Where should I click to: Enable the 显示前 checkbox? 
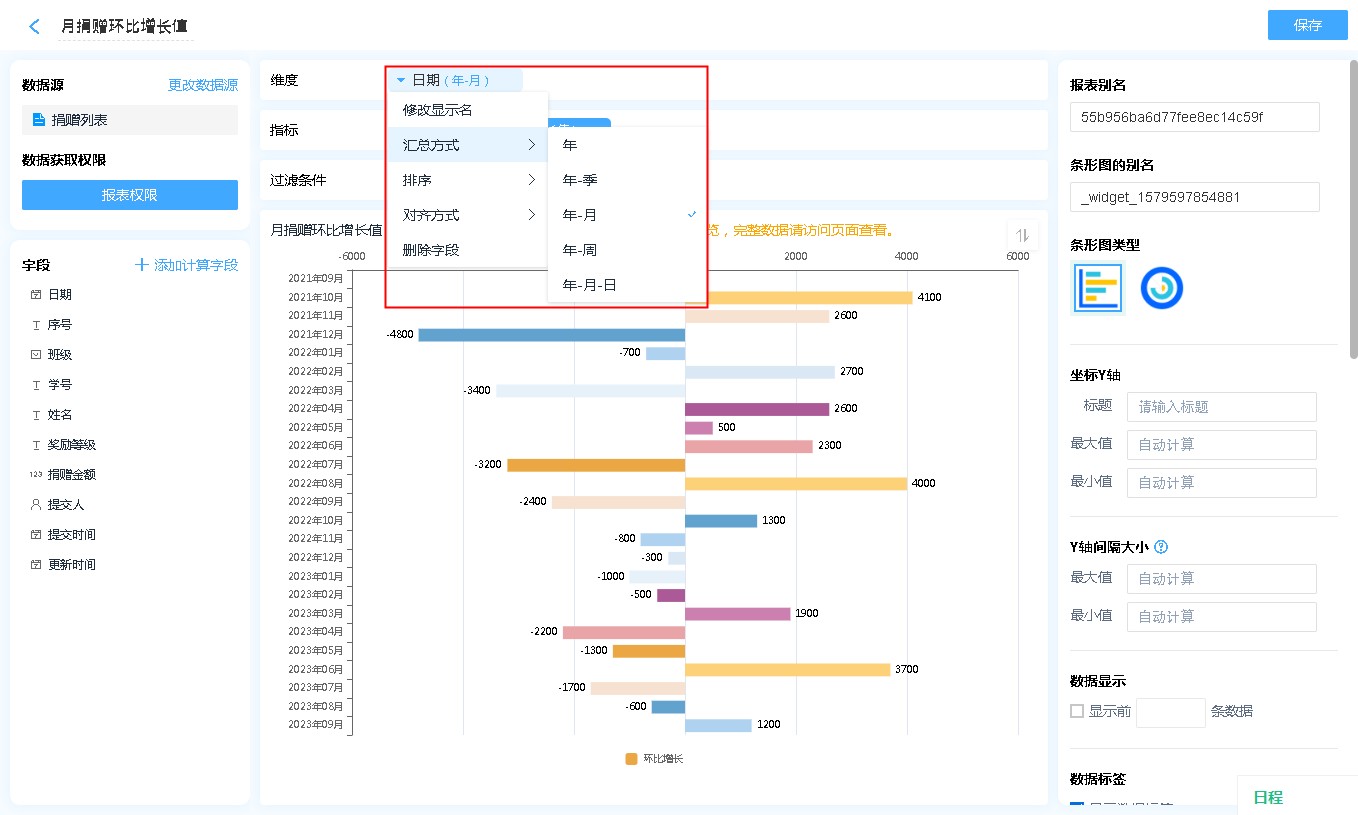[x=1077, y=711]
